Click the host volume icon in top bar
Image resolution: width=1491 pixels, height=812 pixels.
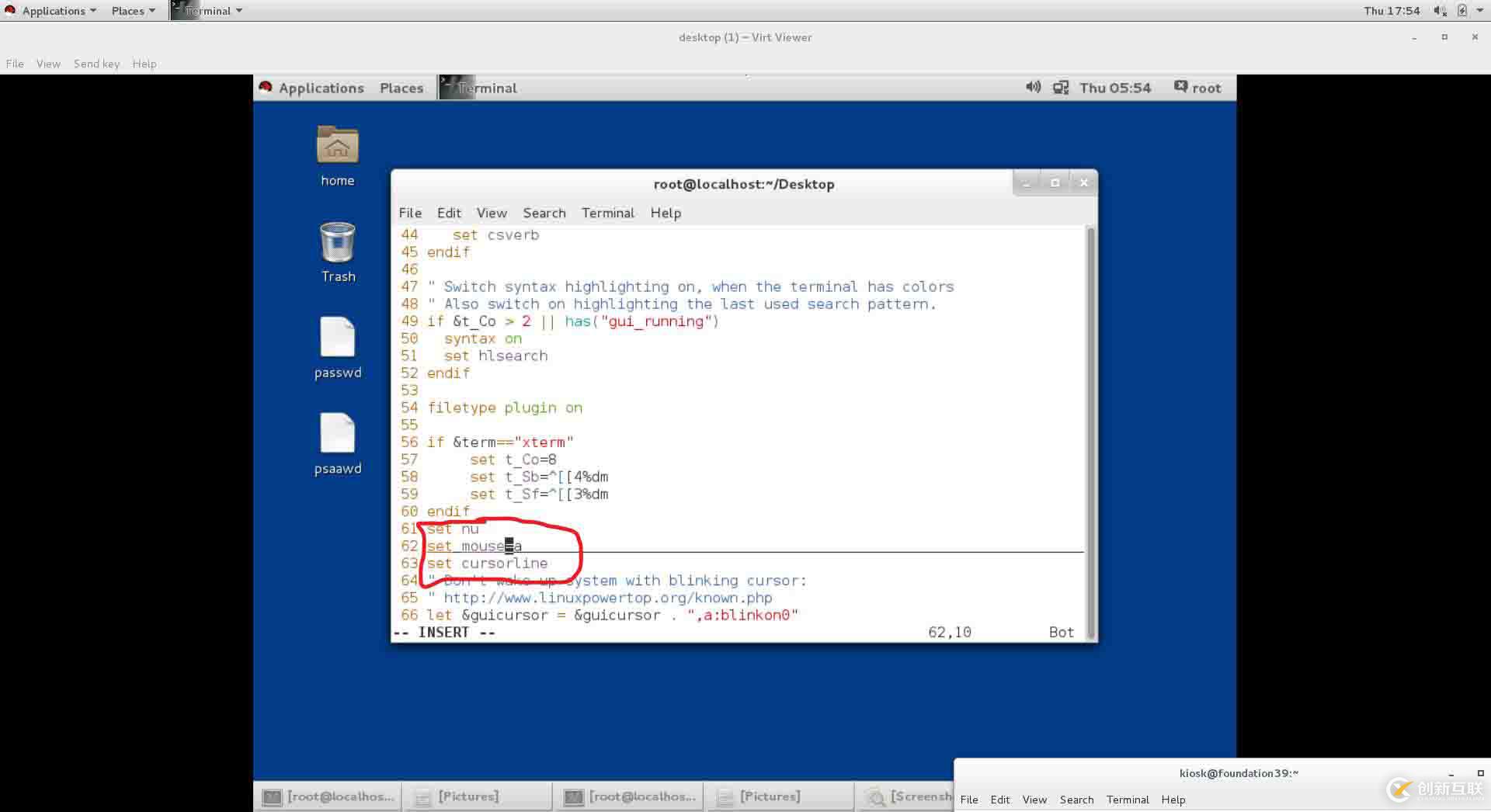click(x=1439, y=11)
